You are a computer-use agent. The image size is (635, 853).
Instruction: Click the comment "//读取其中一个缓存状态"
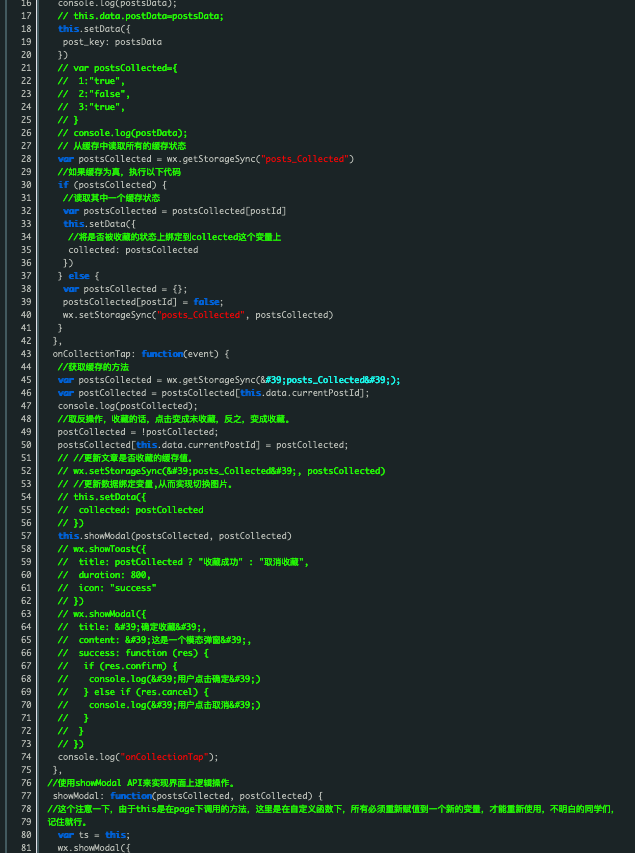[112, 198]
